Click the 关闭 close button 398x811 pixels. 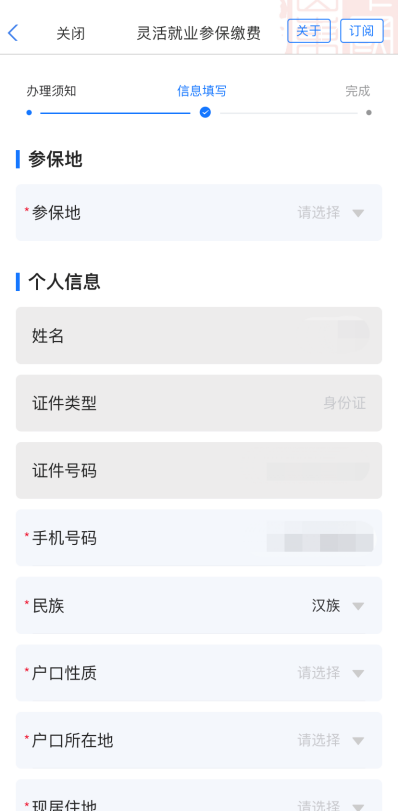pyautogui.click(x=71, y=34)
